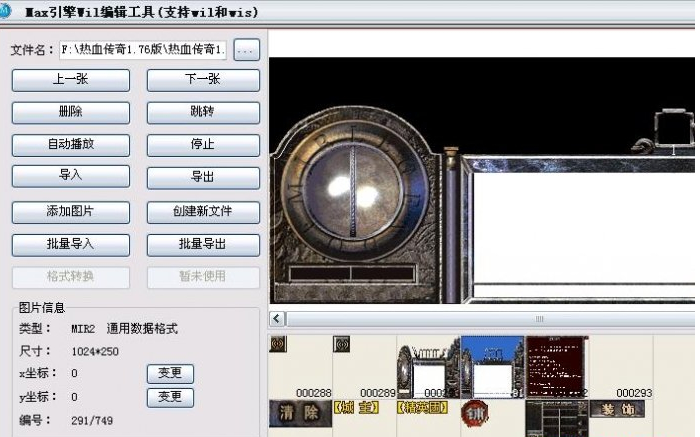Select thumbnail image 000289
The height and width of the screenshot is (437, 700).
tap(363, 365)
